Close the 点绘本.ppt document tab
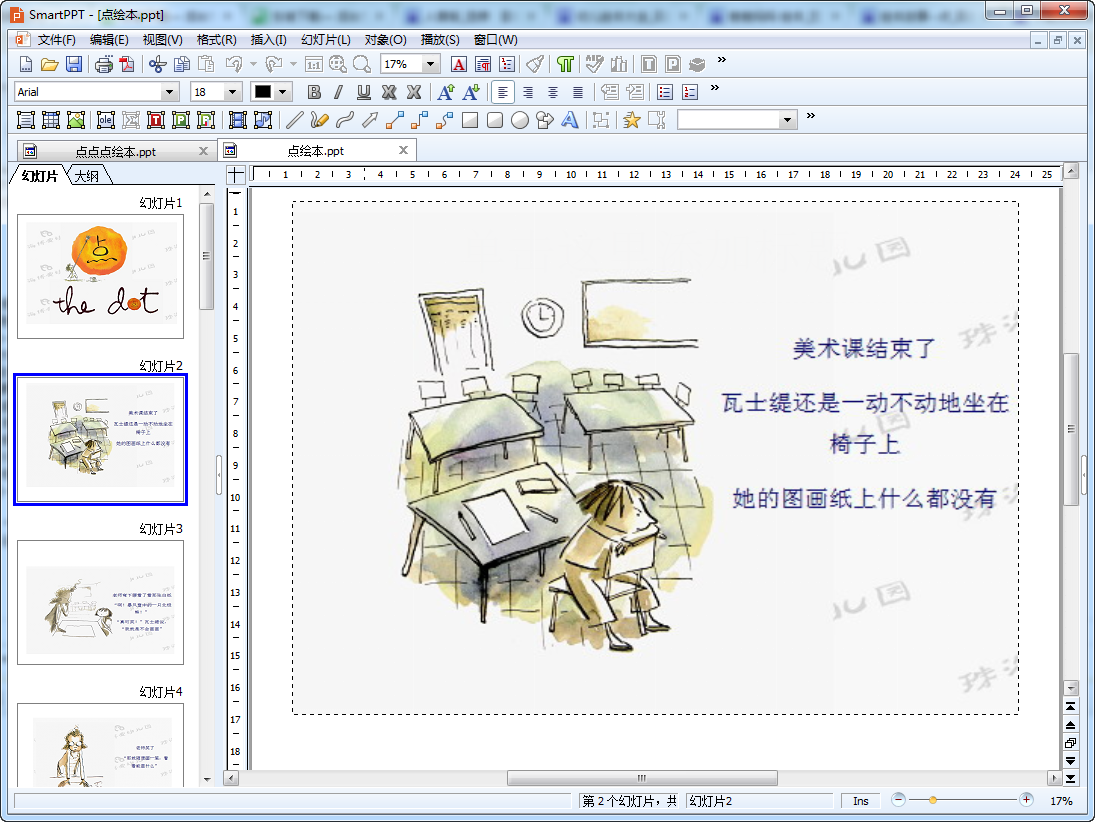1095x822 pixels. pos(403,150)
